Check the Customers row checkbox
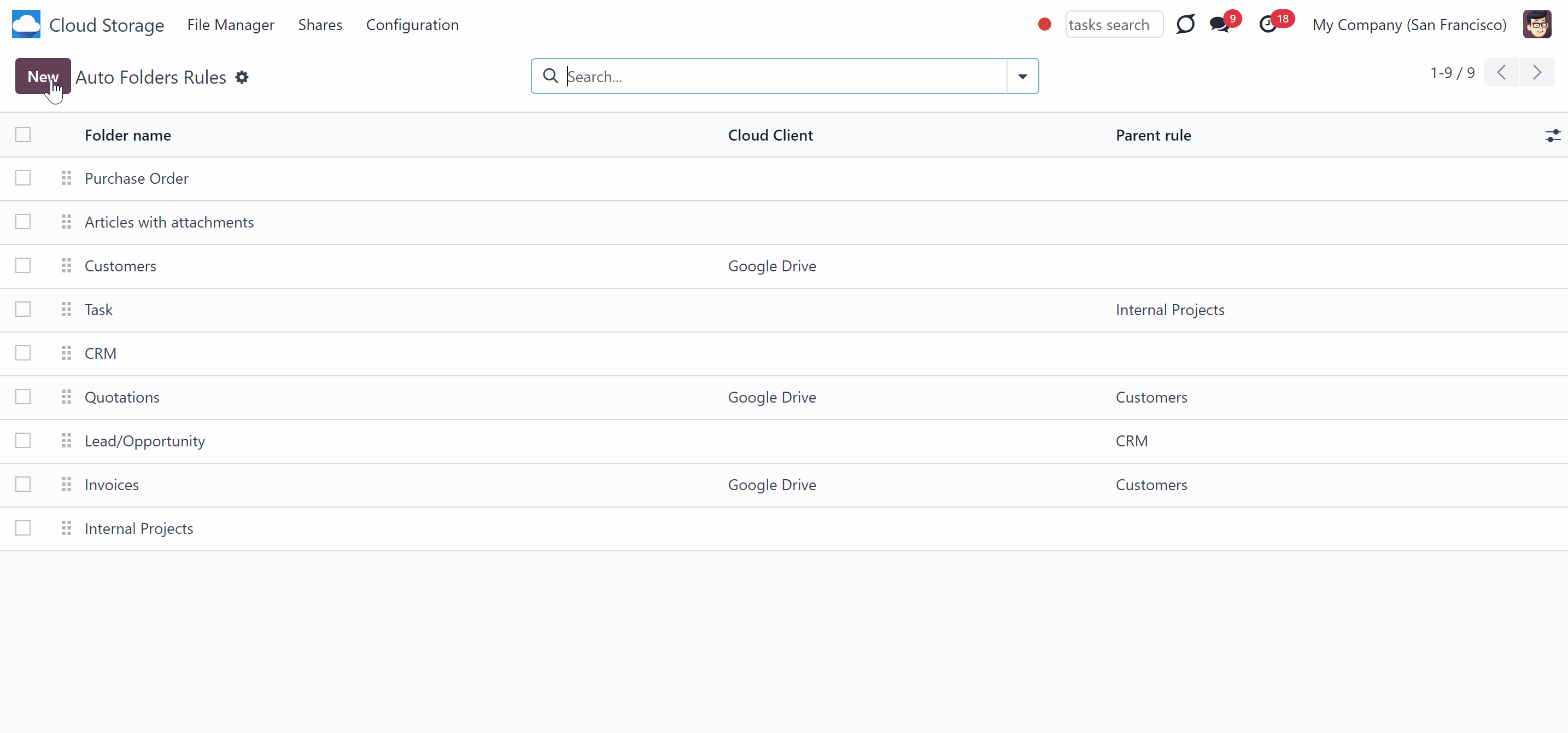The image size is (1568, 733). coord(23,265)
